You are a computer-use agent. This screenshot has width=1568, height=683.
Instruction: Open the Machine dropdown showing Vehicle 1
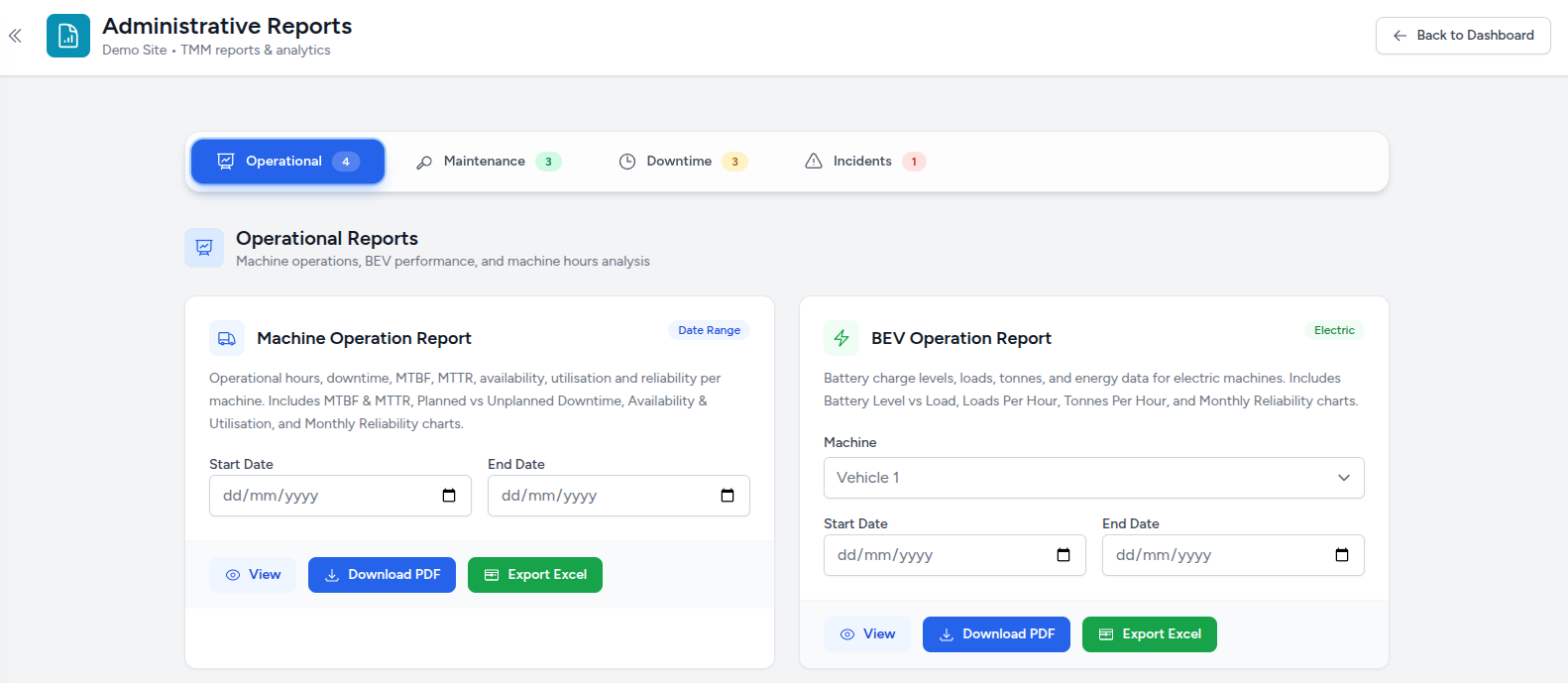click(x=1094, y=478)
